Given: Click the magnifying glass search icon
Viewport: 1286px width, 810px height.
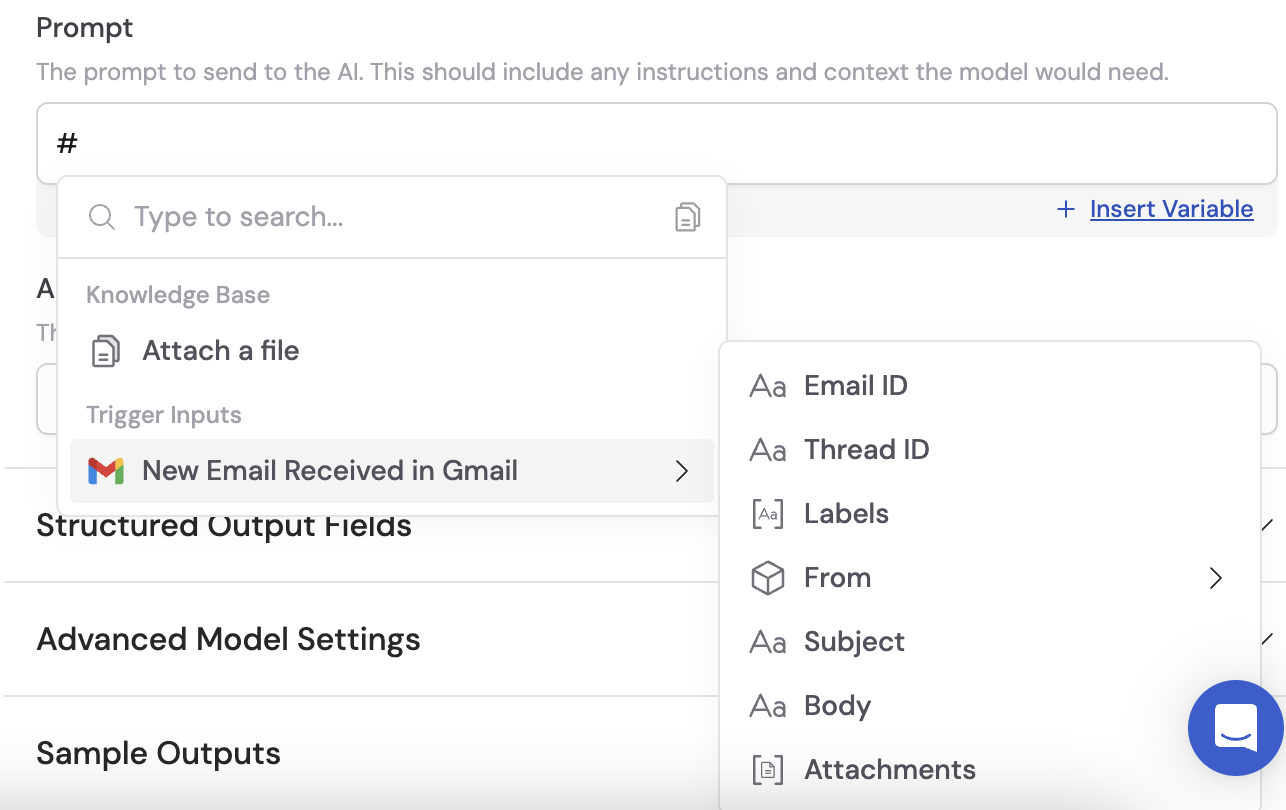Looking at the screenshot, I should tap(102, 216).
